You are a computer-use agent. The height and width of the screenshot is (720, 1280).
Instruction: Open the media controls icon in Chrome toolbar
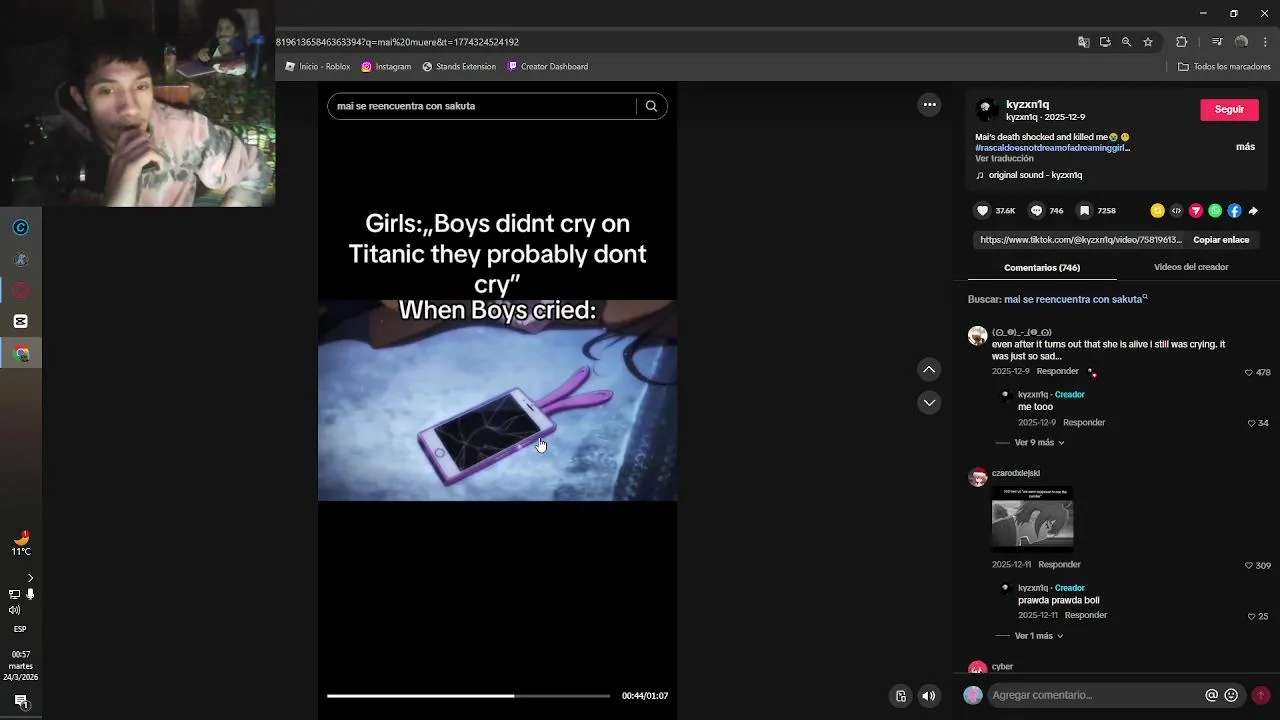pyautogui.click(x=1217, y=42)
